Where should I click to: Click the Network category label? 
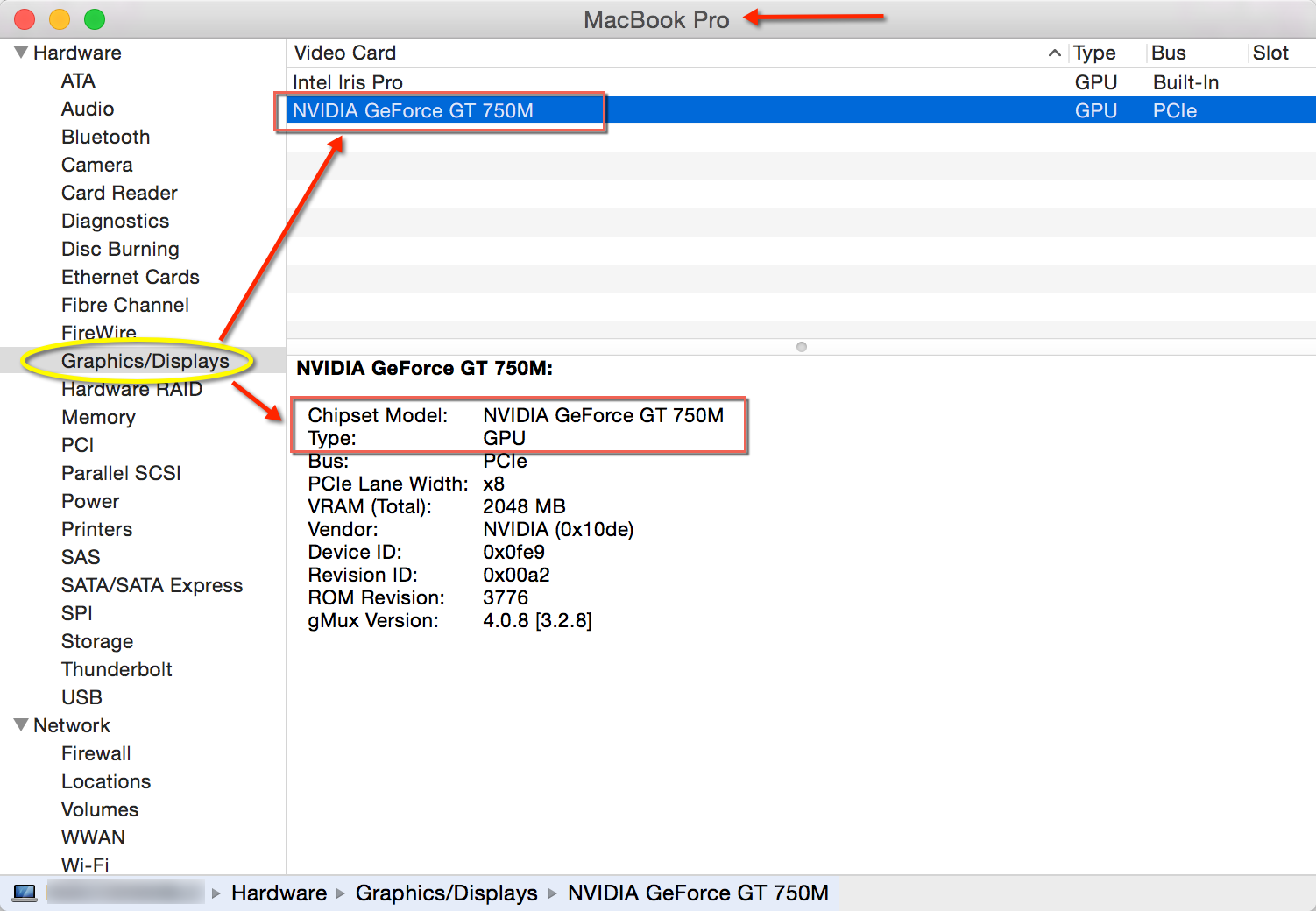[x=72, y=725]
